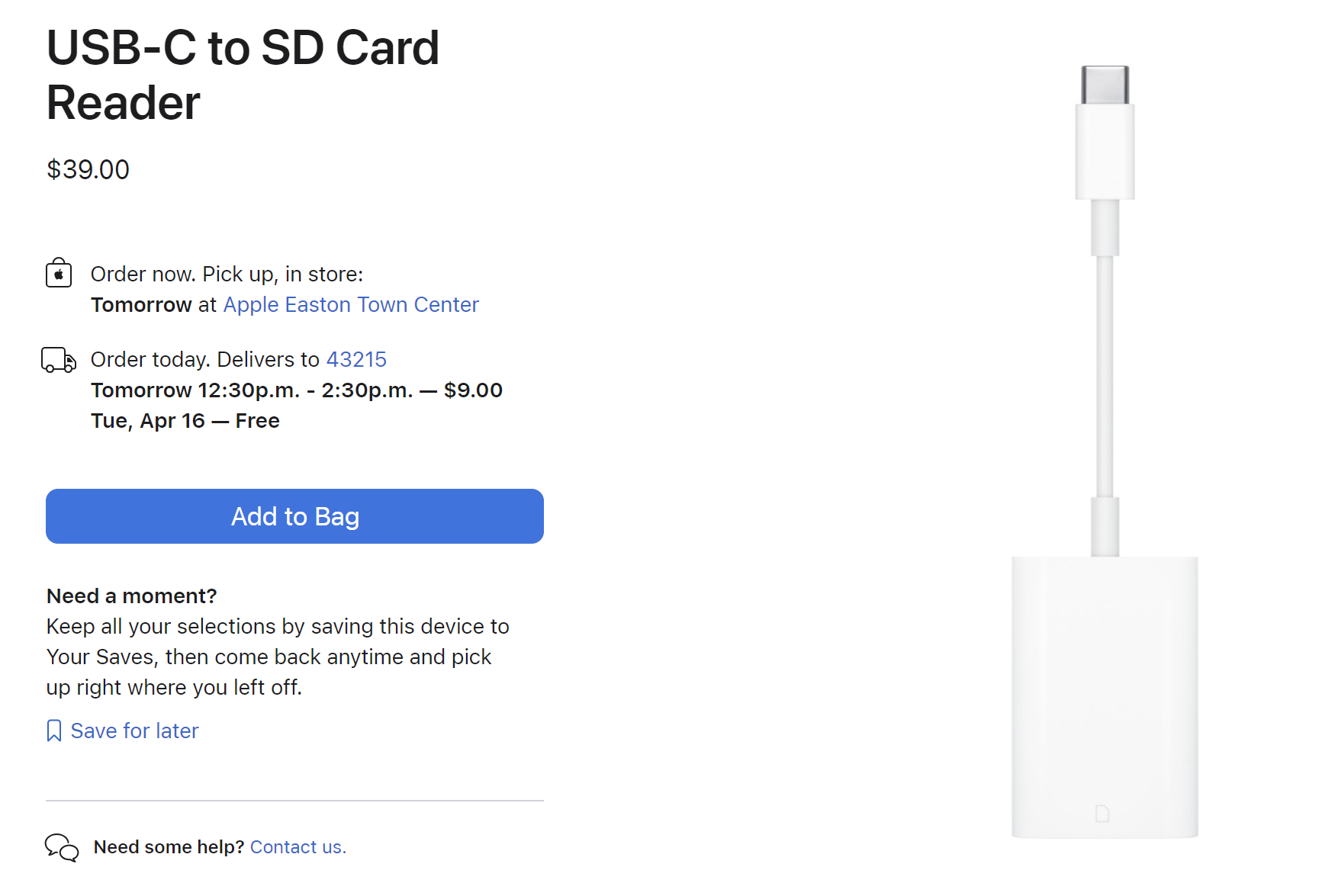Click the white cable in the product photo
Image resolution: width=1319 pixels, height=896 pixels.
[1105, 374]
